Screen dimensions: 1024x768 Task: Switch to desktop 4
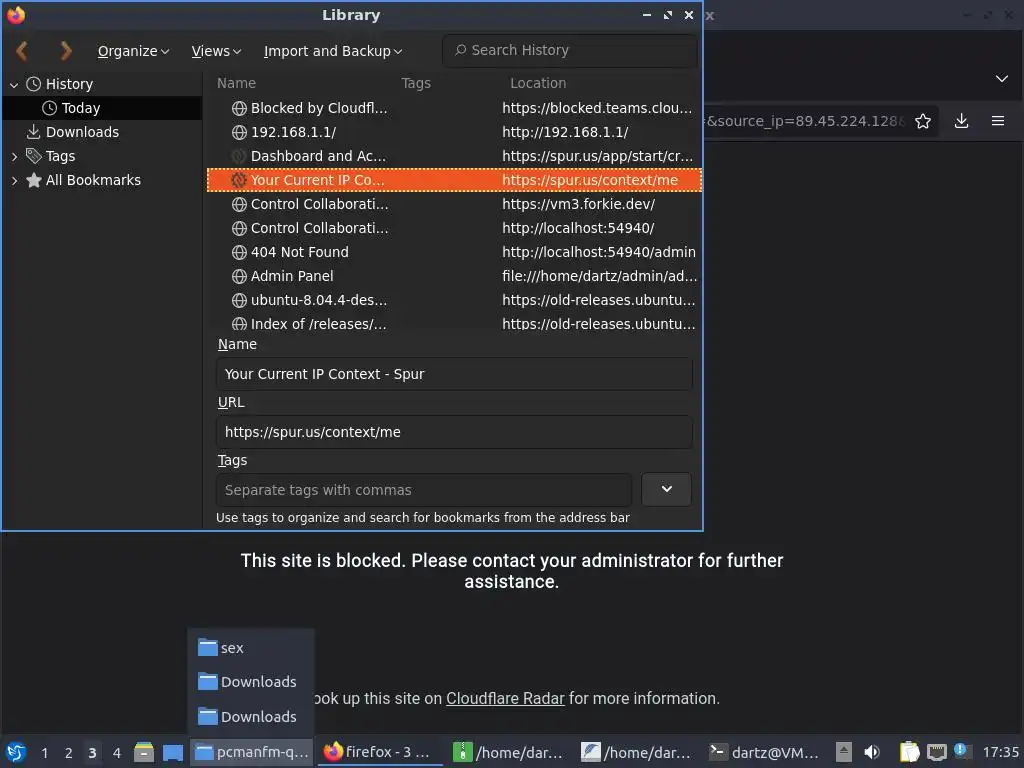(x=116, y=753)
